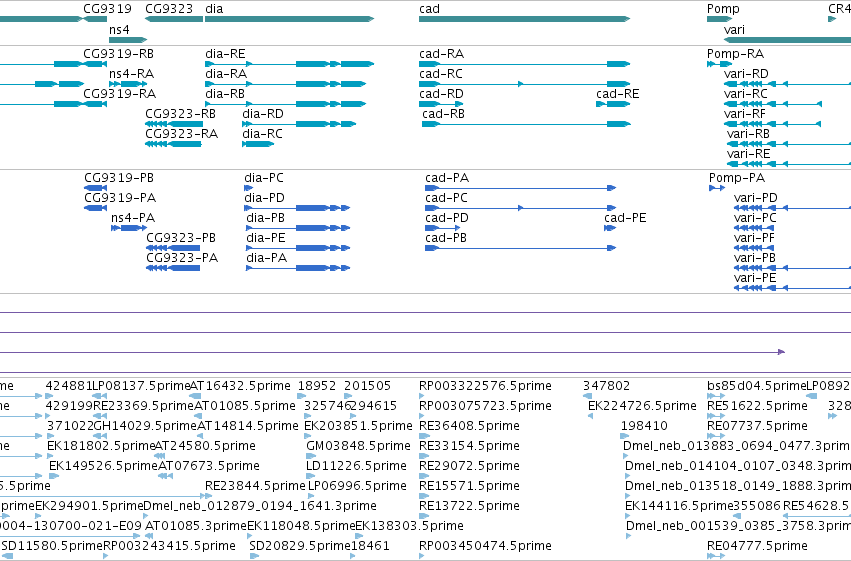
Task: Click the cad-RD transcript label
Action: pos(441,94)
